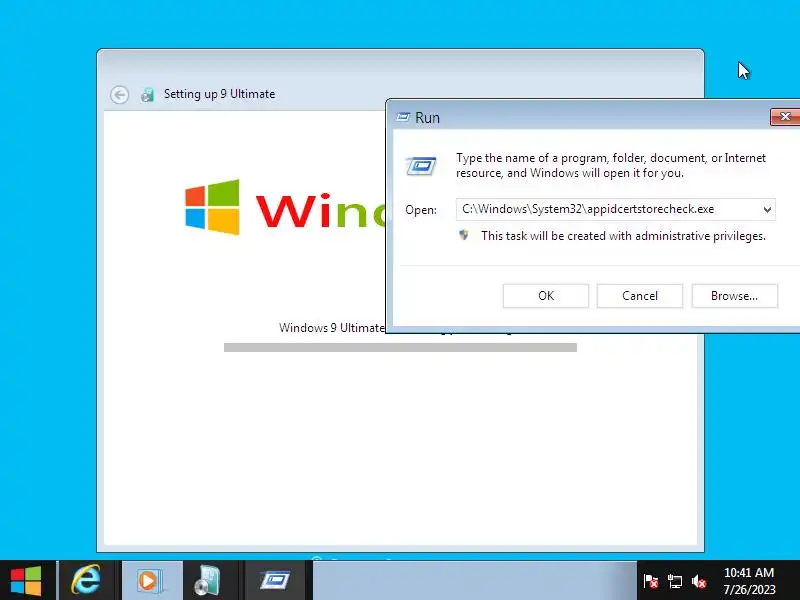Click the setup progress bar
The image size is (800, 600).
pos(401,347)
